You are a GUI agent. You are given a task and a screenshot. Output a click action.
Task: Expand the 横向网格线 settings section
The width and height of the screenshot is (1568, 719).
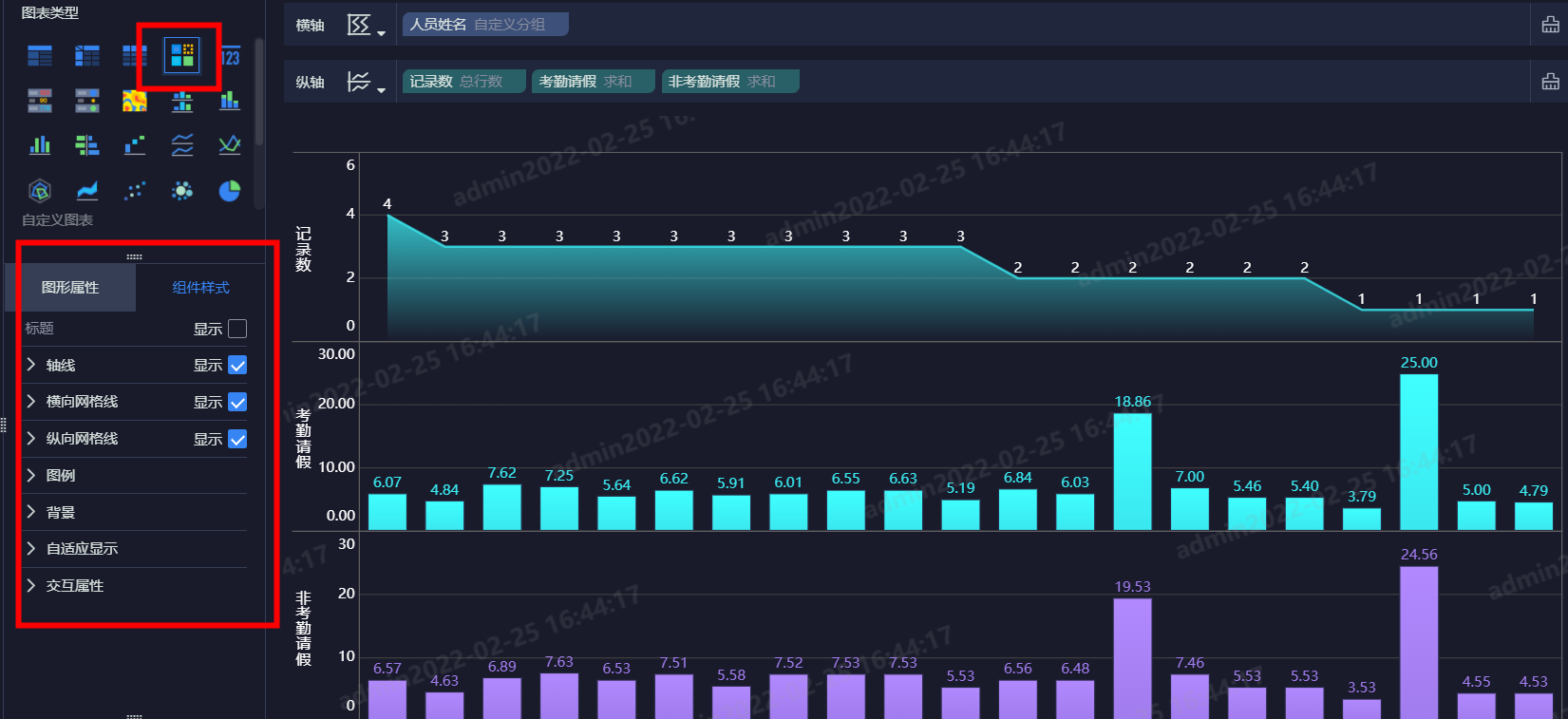tap(31, 402)
